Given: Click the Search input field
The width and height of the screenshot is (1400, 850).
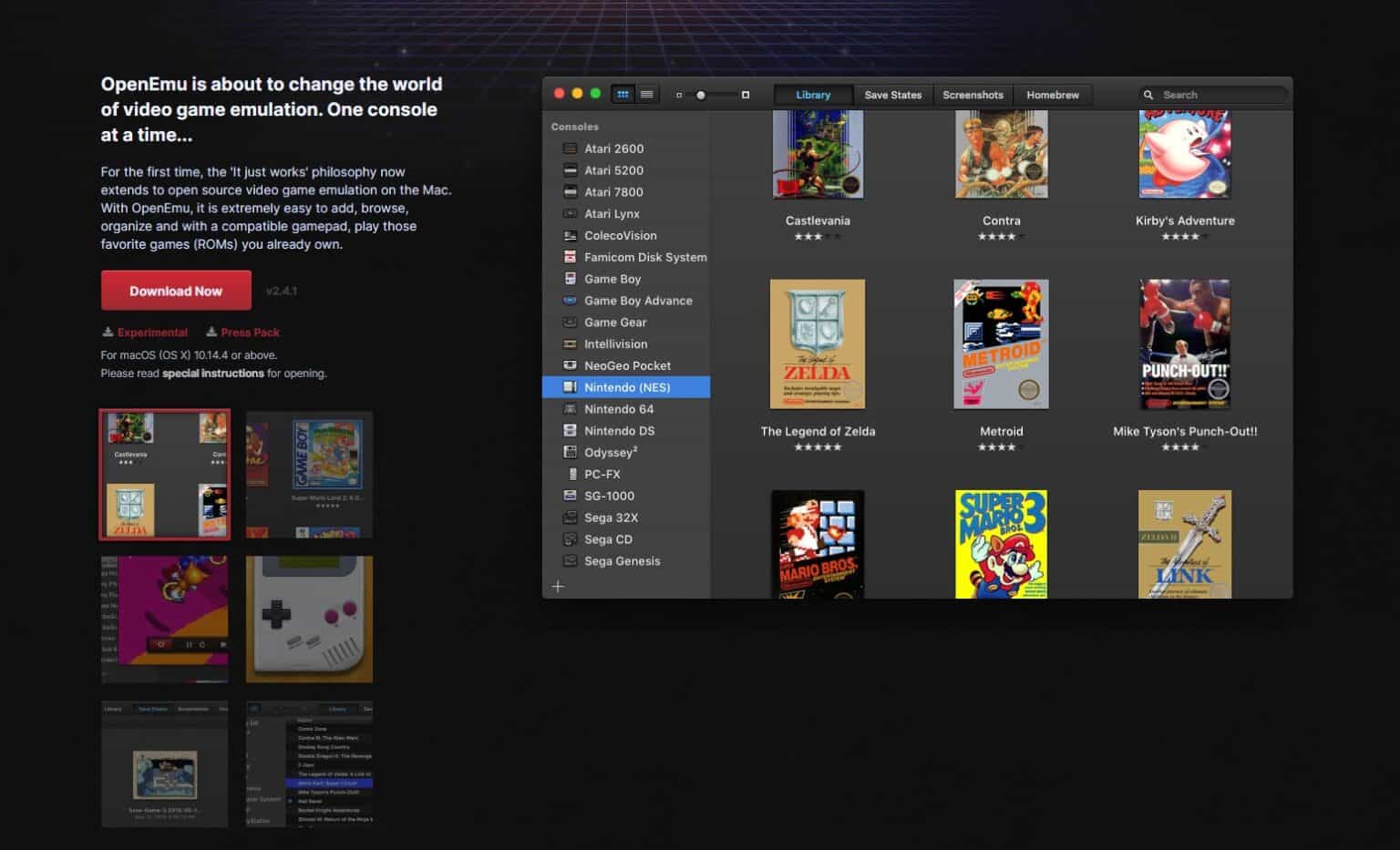Looking at the screenshot, I should (x=1213, y=95).
